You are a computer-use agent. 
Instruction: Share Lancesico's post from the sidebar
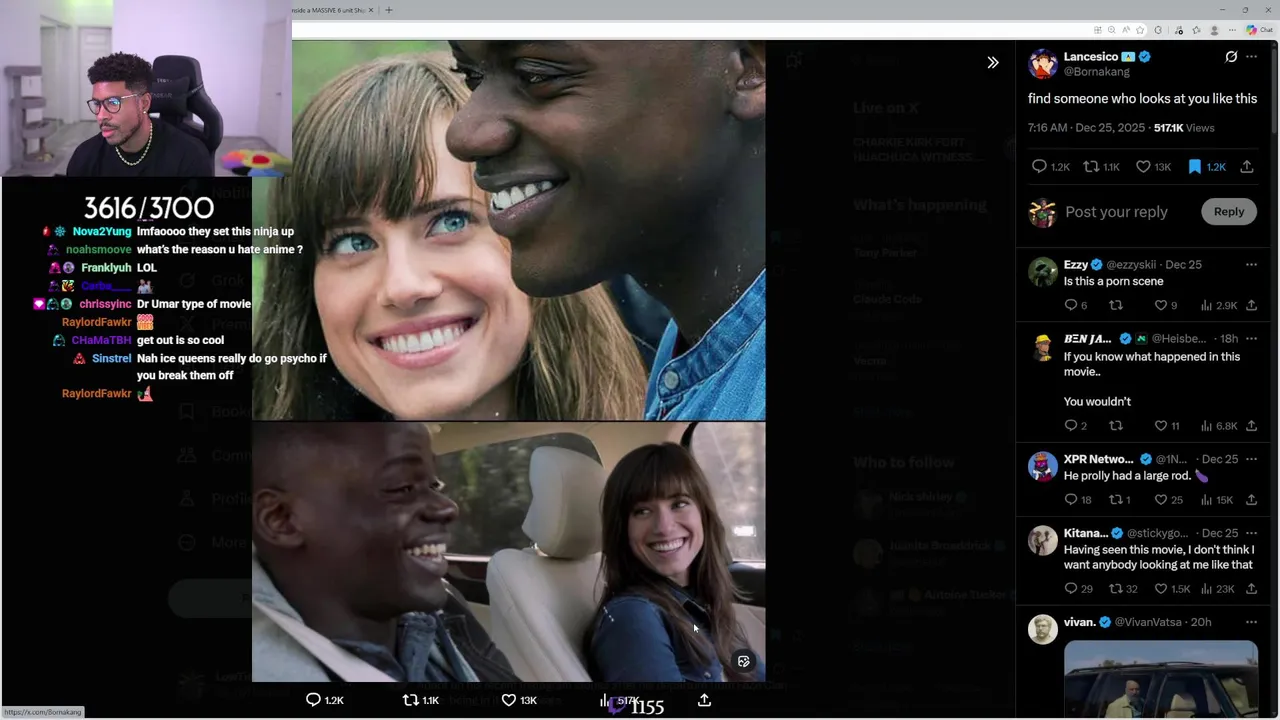[1247, 167]
